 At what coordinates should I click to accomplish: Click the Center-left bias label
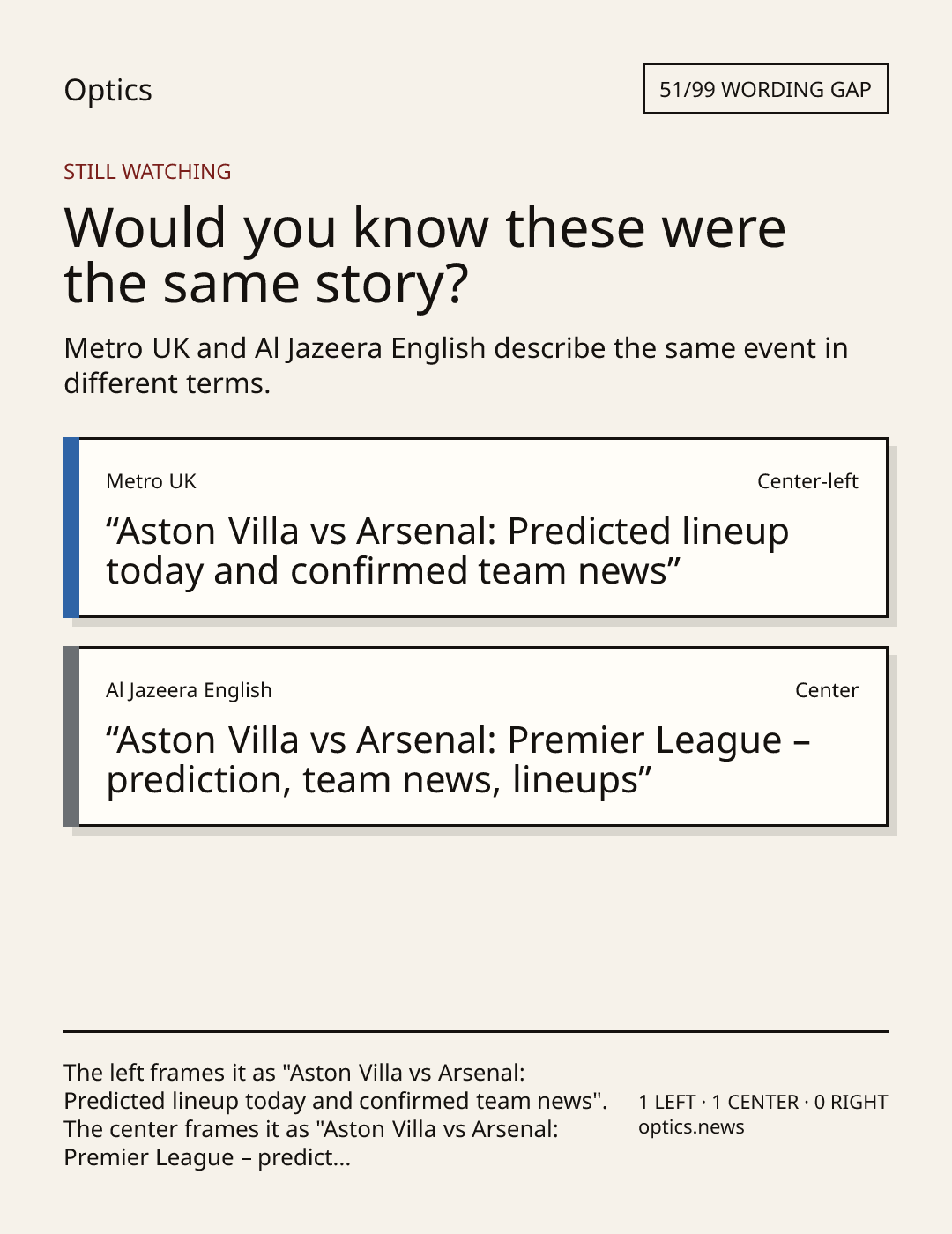[x=807, y=481]
